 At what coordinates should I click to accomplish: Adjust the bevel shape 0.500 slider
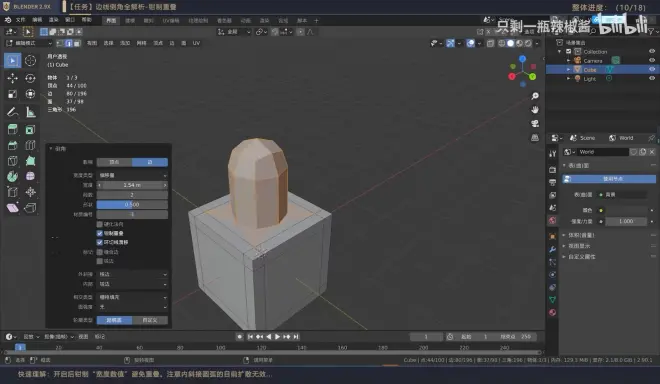132,205
